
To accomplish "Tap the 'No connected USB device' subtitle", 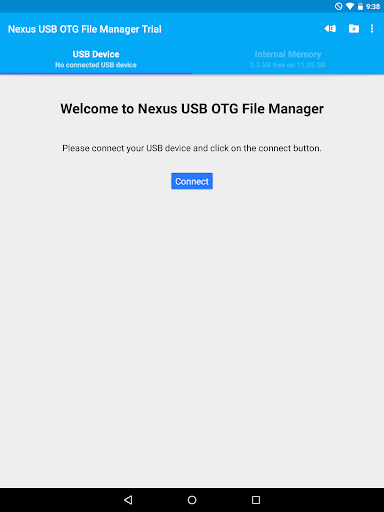I will (x=96, y=65).
